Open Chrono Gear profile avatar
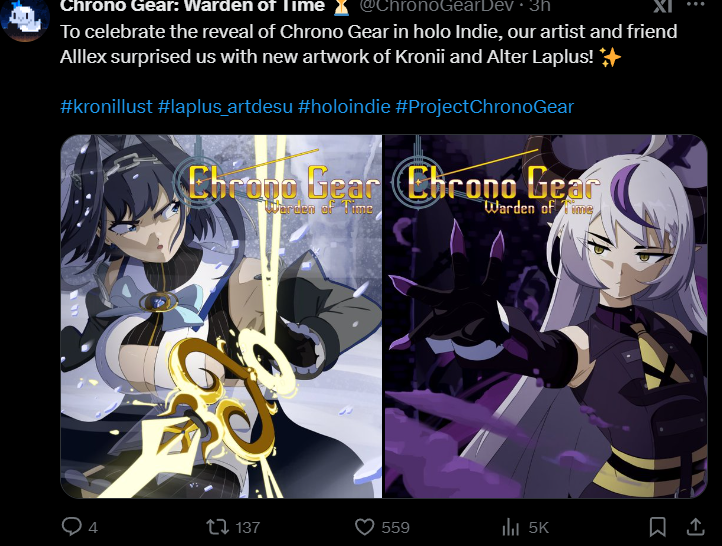Viewport: 722px width, 546px height. tap(25, 18)
